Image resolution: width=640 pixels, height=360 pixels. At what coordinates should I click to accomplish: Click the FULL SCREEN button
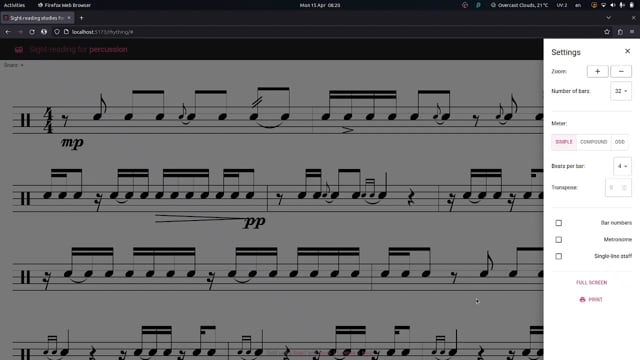[591, 282]
